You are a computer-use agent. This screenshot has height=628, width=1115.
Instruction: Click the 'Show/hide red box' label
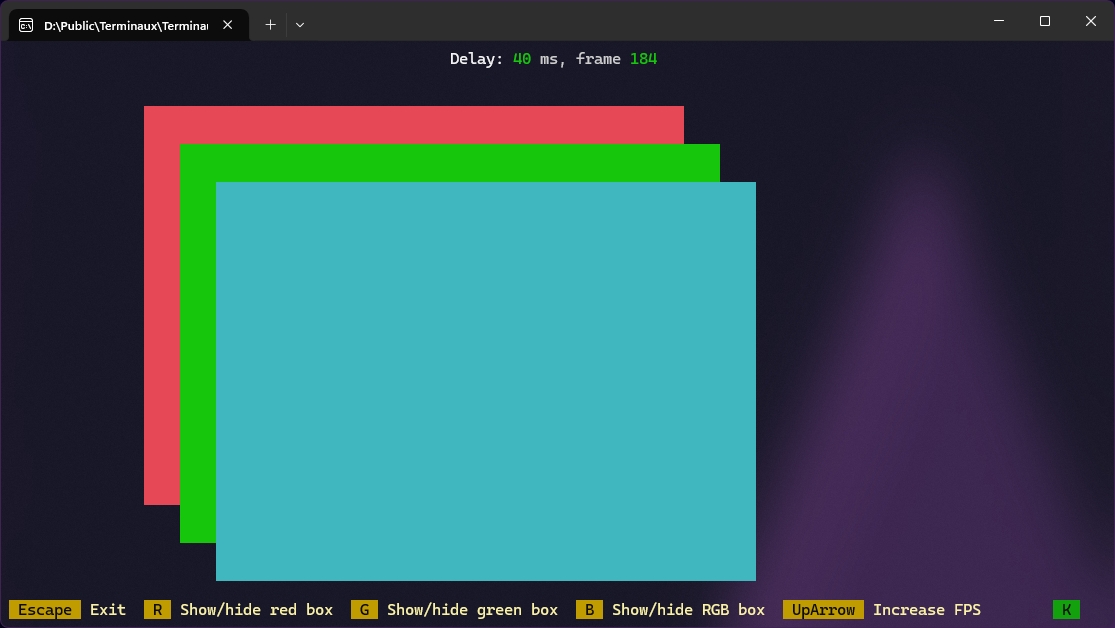pos(256,610)
